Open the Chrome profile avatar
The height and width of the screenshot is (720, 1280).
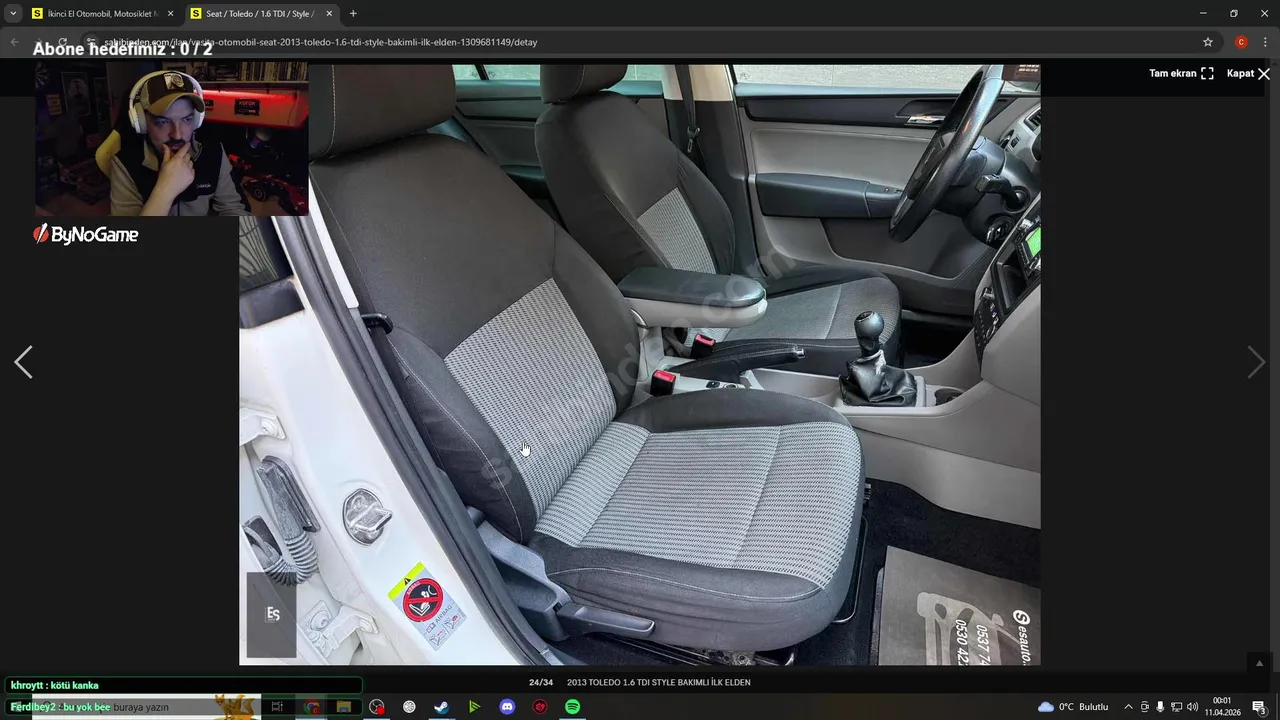(1241, 42)
